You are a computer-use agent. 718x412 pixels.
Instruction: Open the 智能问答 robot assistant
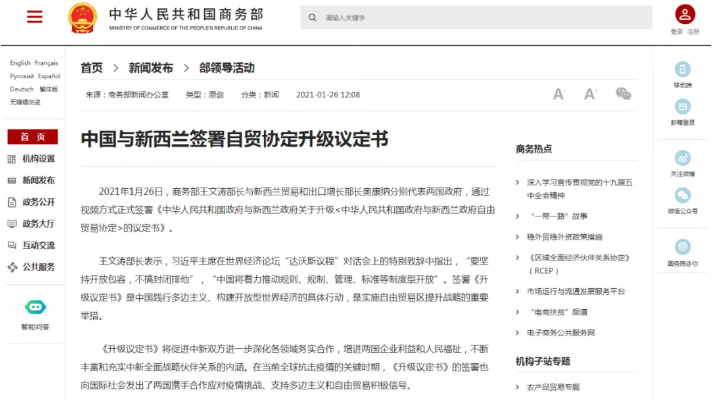(35, 308)
